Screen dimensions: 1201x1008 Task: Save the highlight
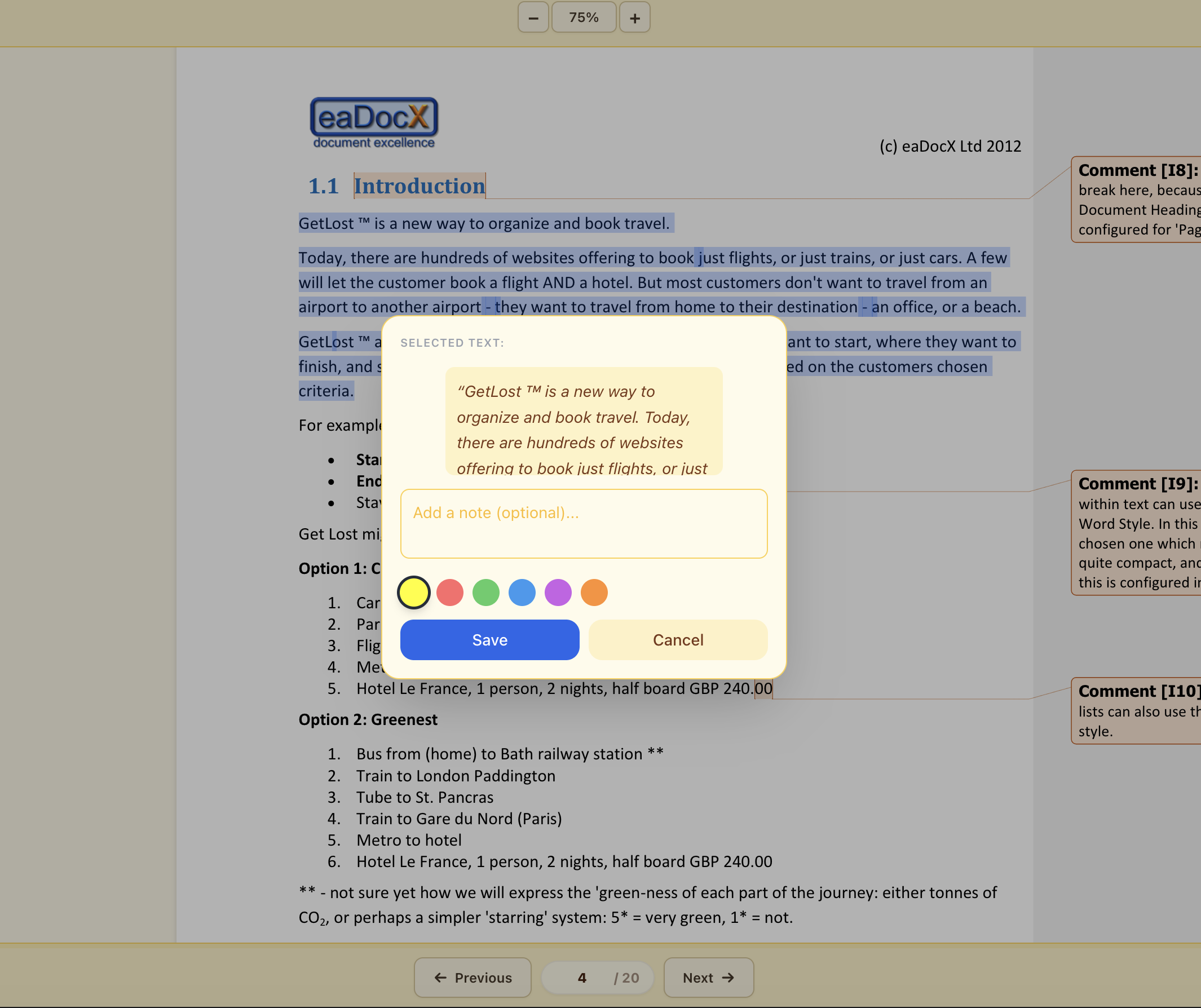point(489,640)
